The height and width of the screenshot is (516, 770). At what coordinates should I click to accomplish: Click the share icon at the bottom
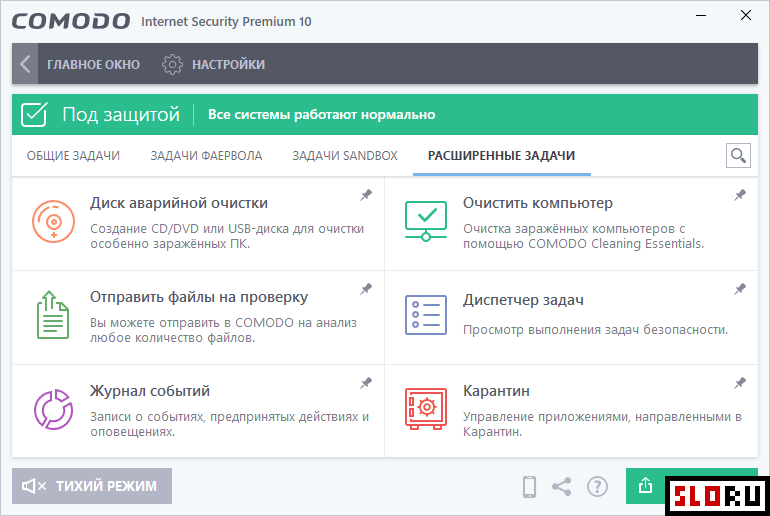point(562,487)
